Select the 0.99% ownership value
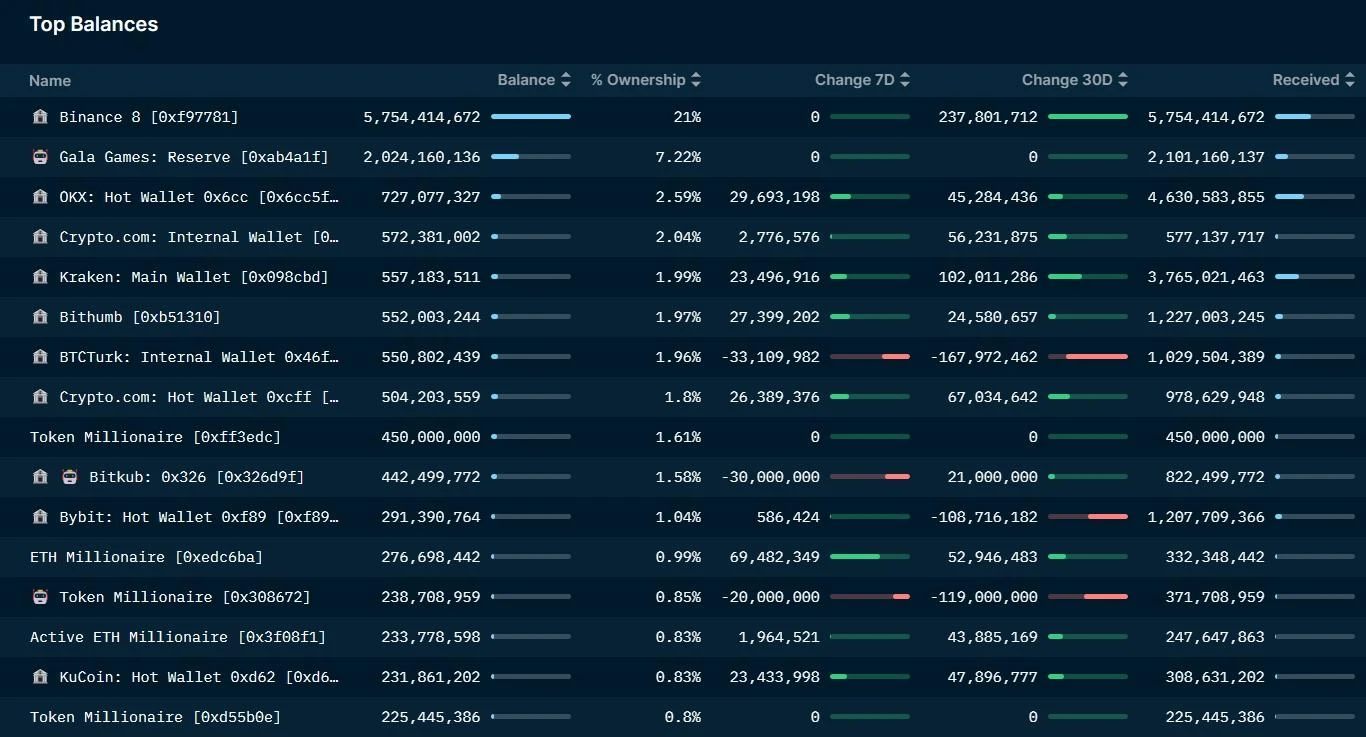 coord(678,557)
